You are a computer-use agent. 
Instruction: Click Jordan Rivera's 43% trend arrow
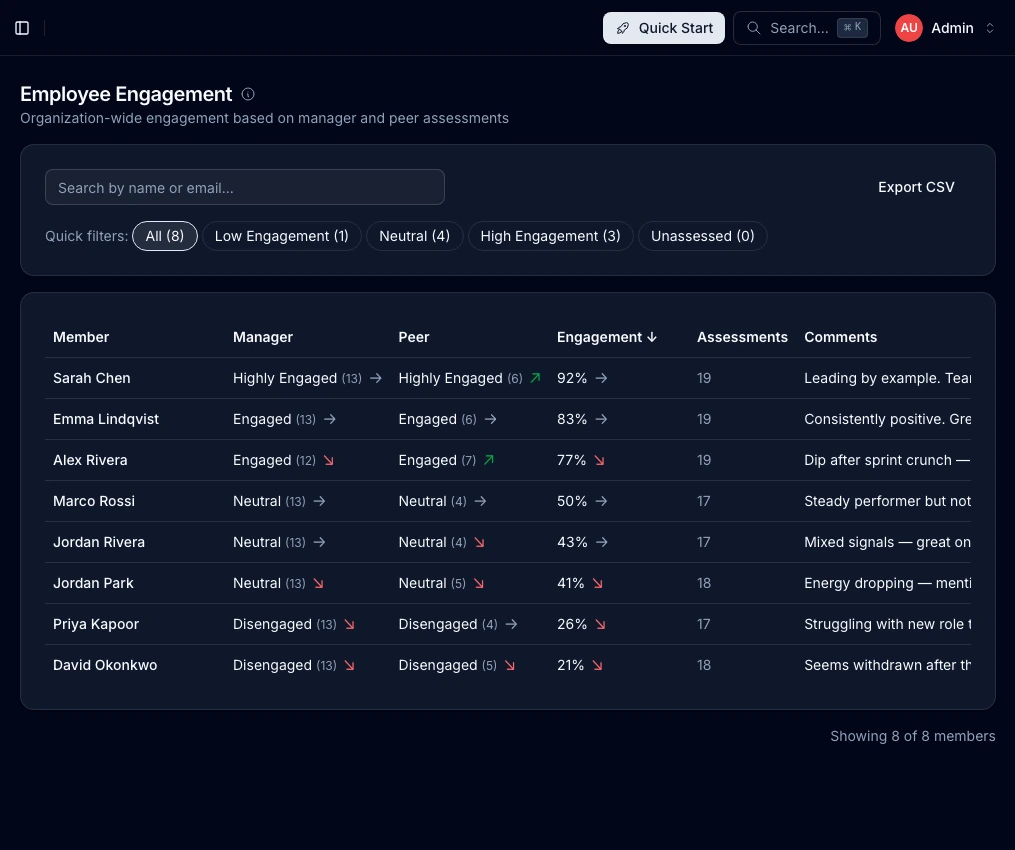[x=601, y=542]
